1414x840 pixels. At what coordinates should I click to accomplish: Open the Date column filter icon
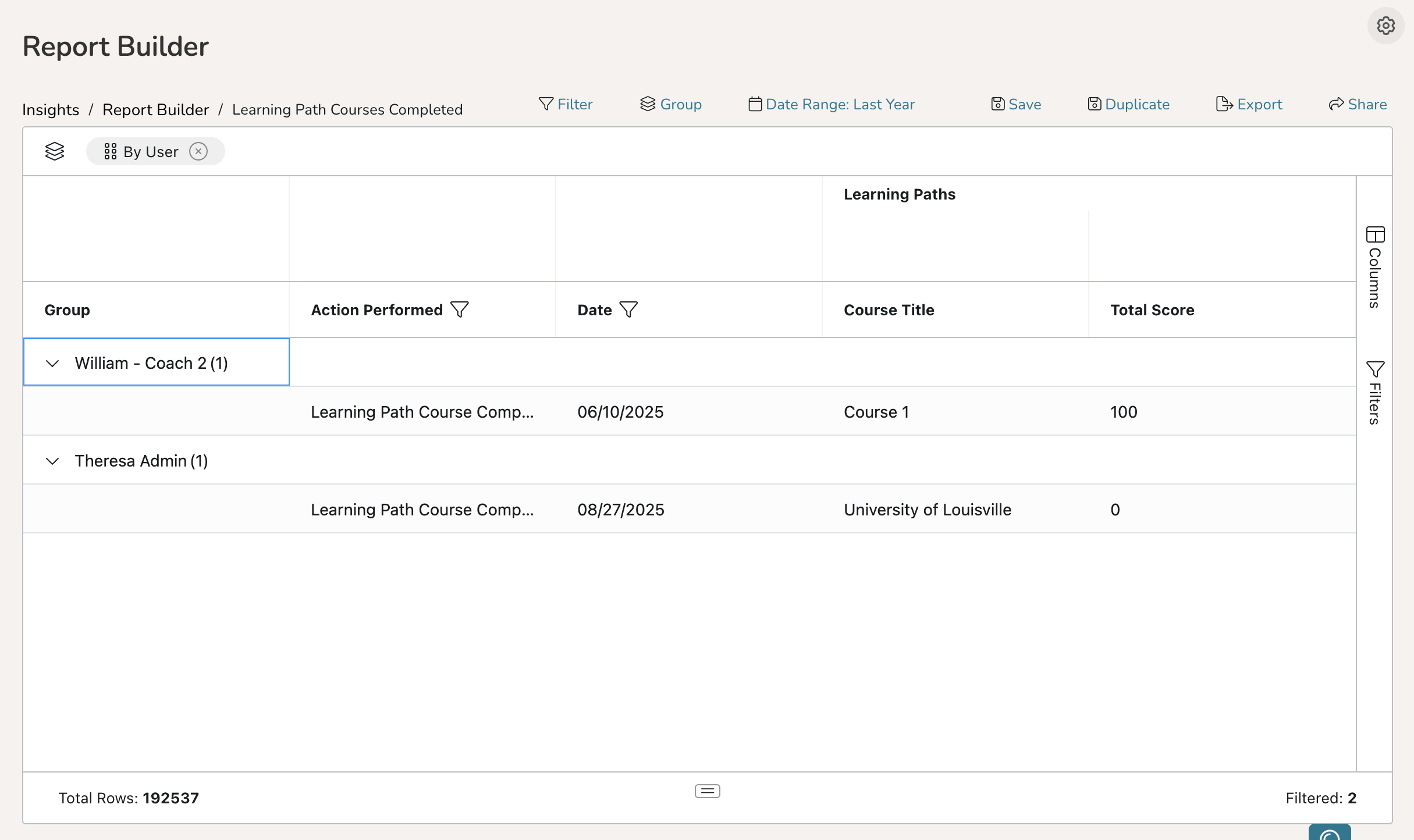tap(628, 309)
